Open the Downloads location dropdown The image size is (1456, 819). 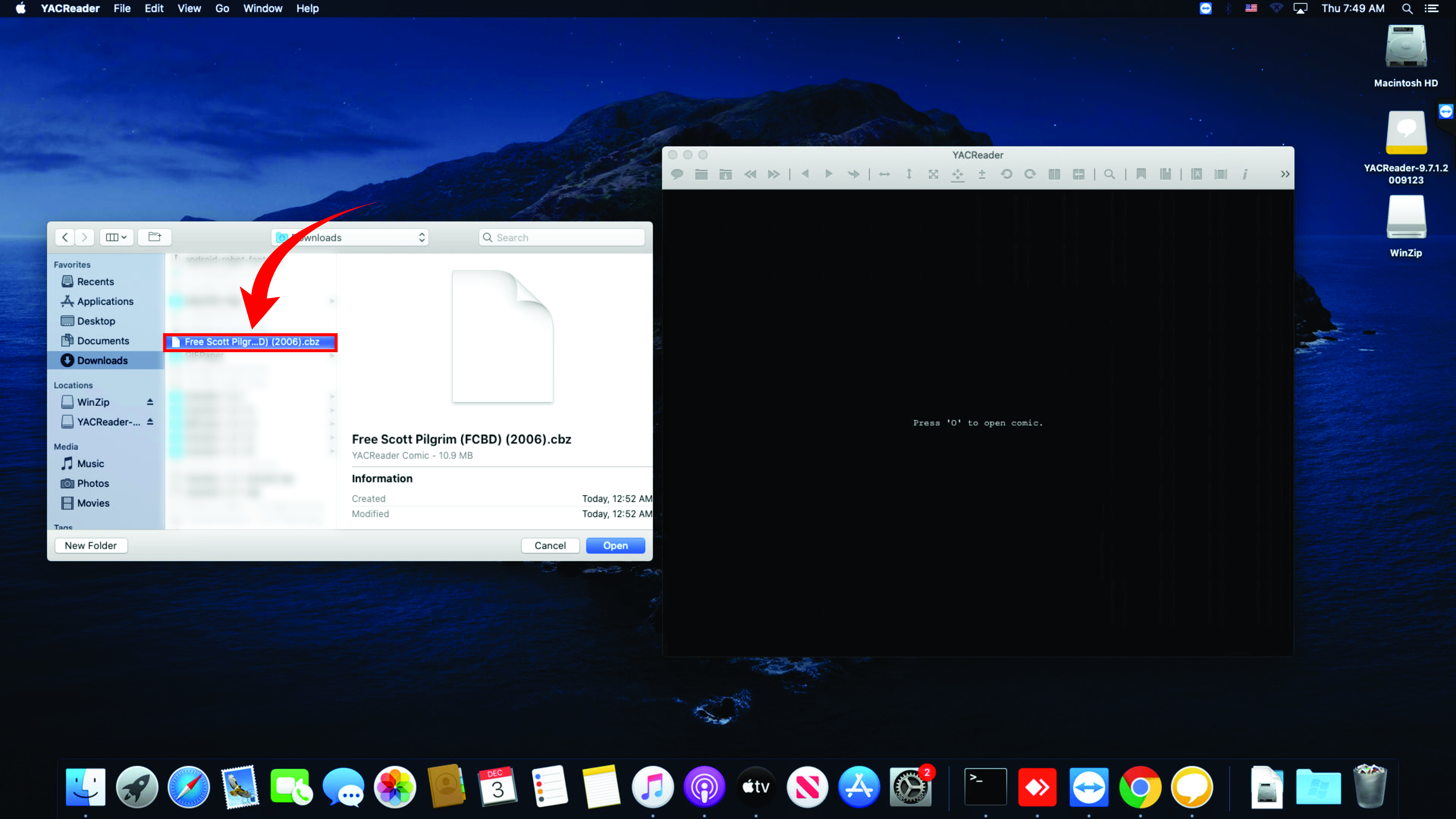coord(350,237)
